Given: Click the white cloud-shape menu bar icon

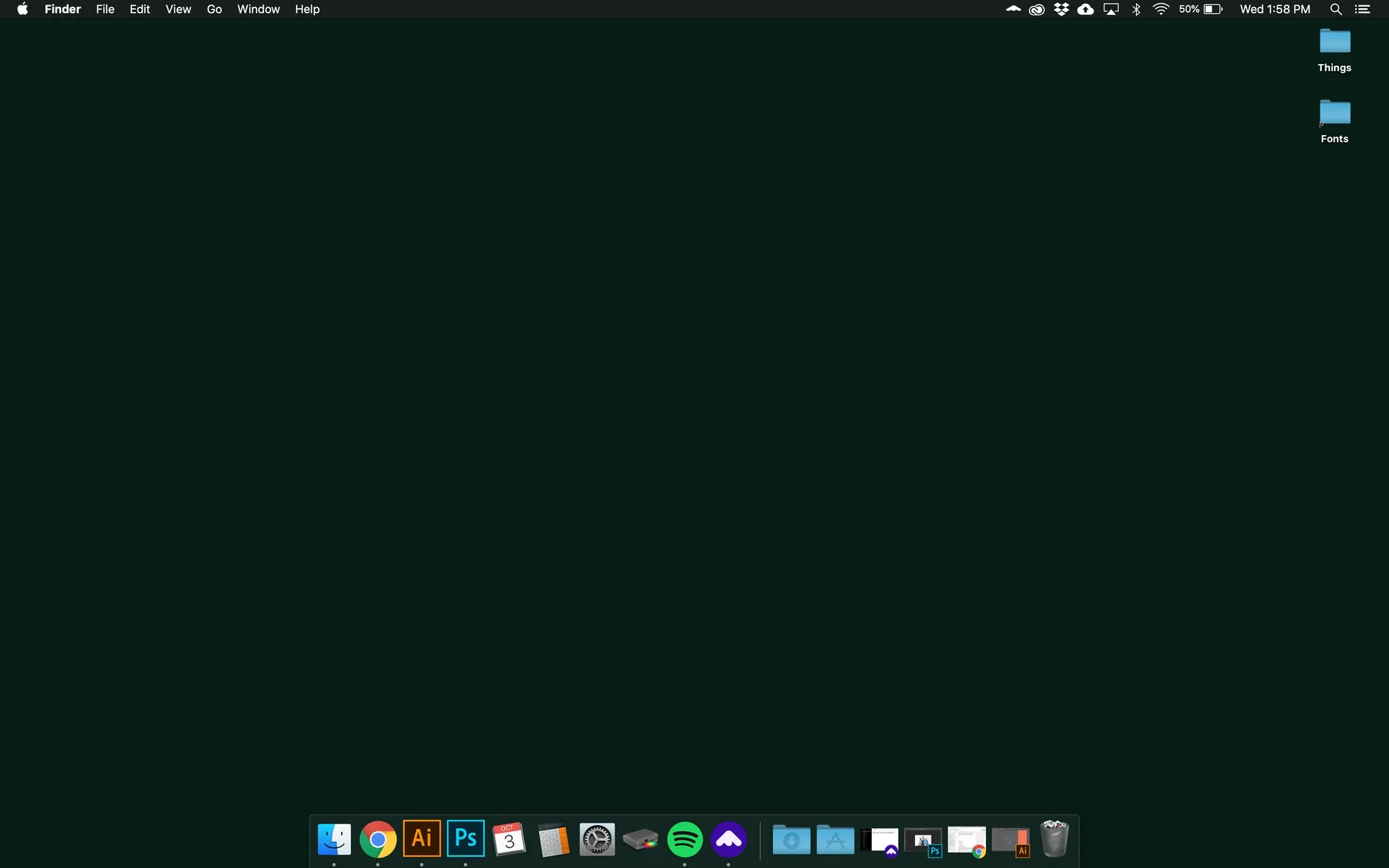Looking at the screenshot, I should [x=1013, y=9].
